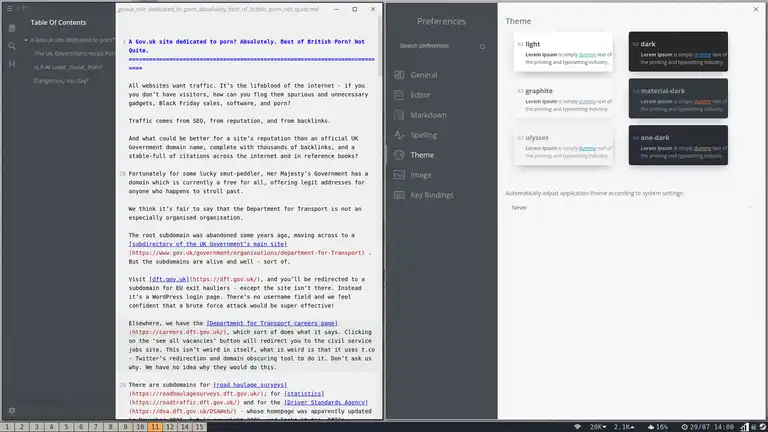Click the active workspace 11 button
Screen dimensions: 768x432
tap(155, 427)
